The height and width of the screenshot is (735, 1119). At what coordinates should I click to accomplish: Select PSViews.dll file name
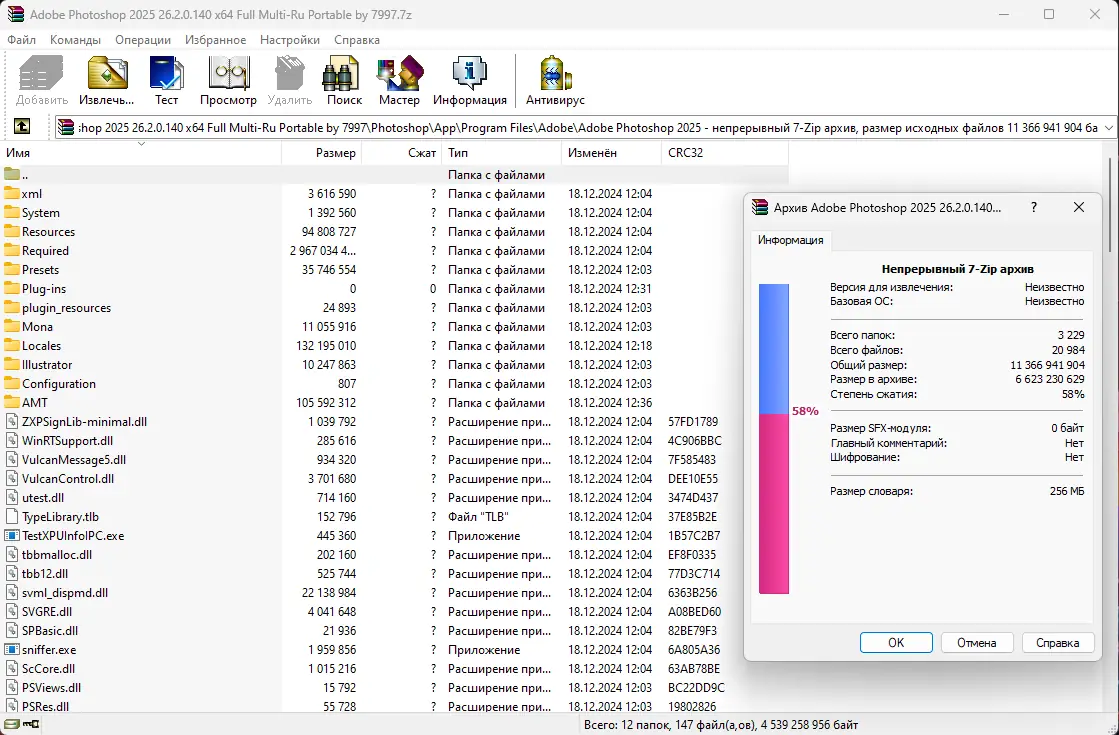[x=51, y=688]
